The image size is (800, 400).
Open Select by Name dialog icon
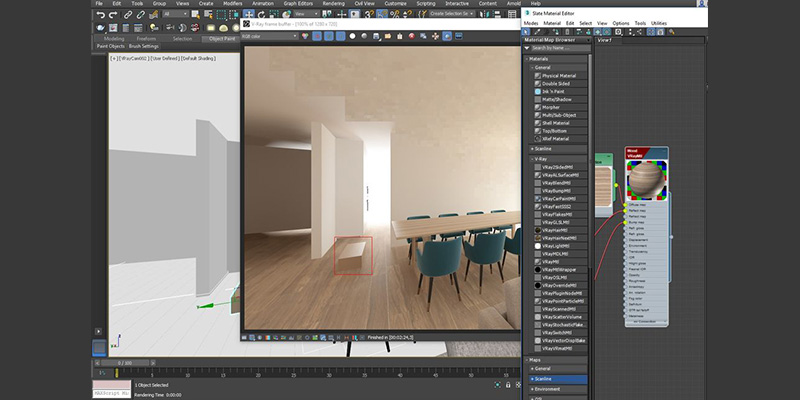[x=209, y=15]
